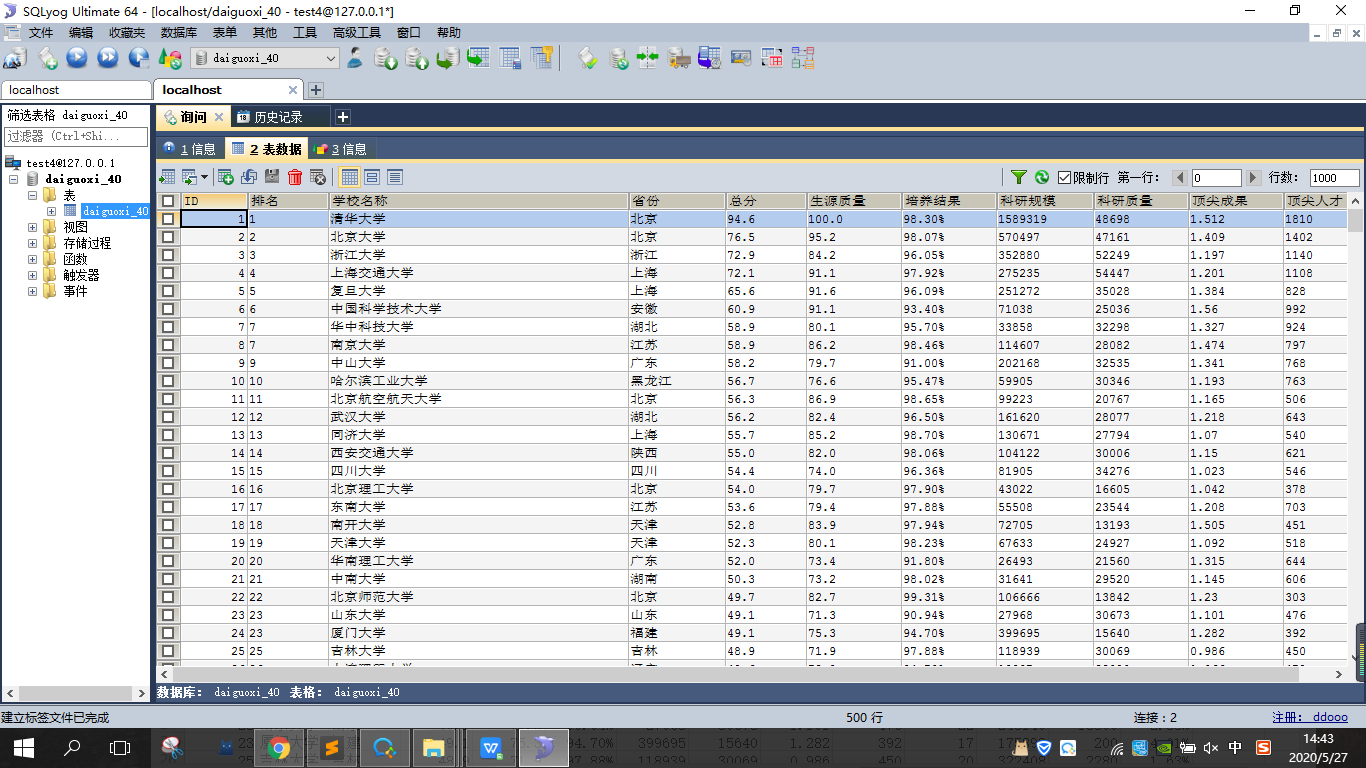Click the green filter funnel icon

pyautogui.click(x=1019, y=177)
